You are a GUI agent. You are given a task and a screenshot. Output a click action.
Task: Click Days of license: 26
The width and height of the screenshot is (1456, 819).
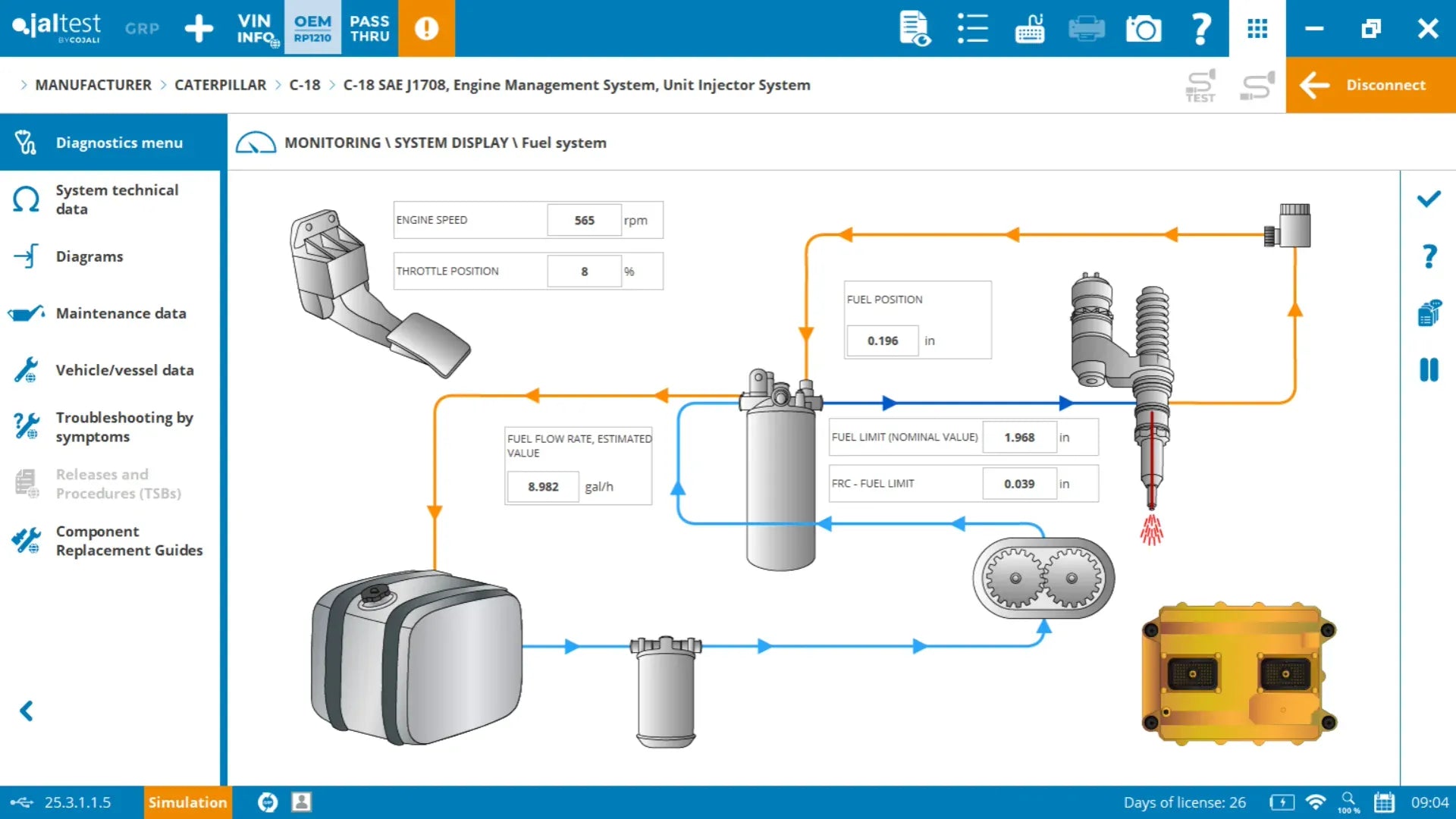1185,802
